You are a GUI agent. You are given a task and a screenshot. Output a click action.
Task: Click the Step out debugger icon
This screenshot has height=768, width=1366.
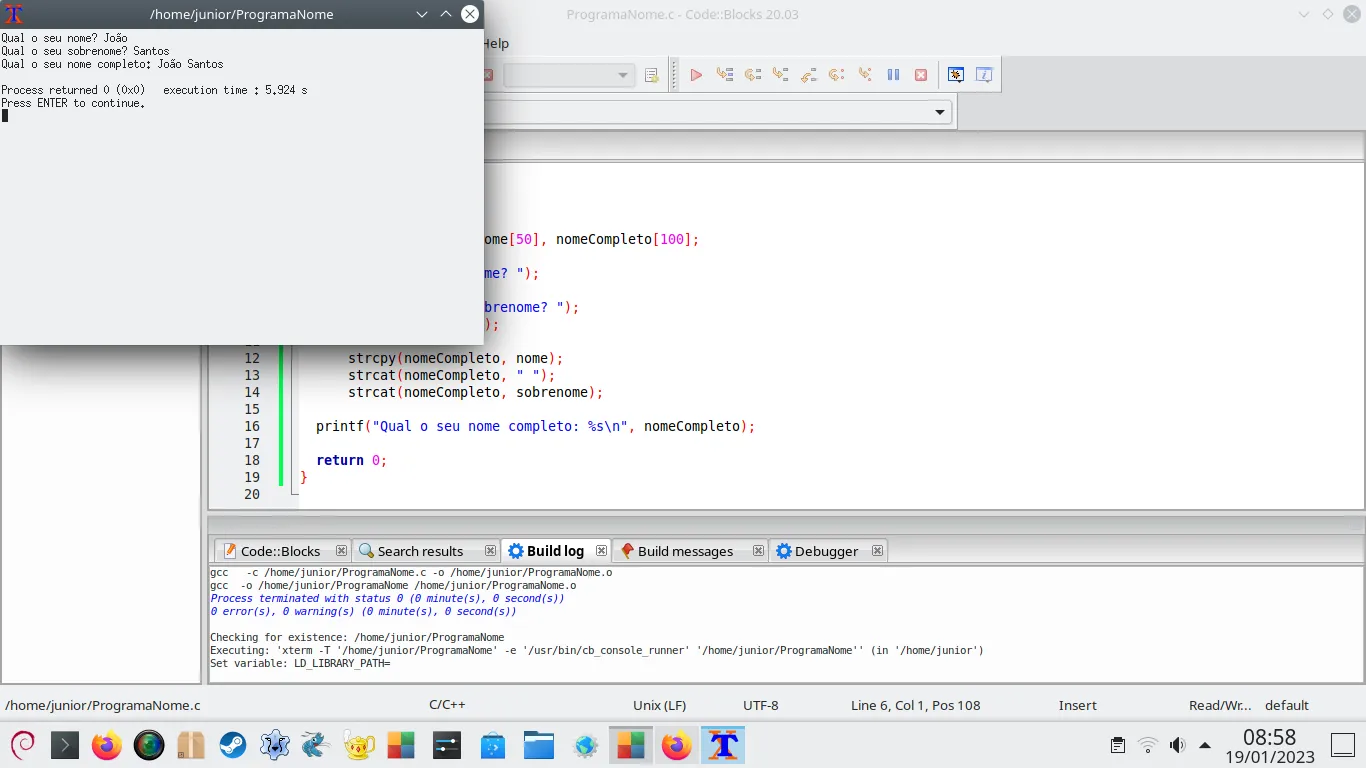coord(809,75)
